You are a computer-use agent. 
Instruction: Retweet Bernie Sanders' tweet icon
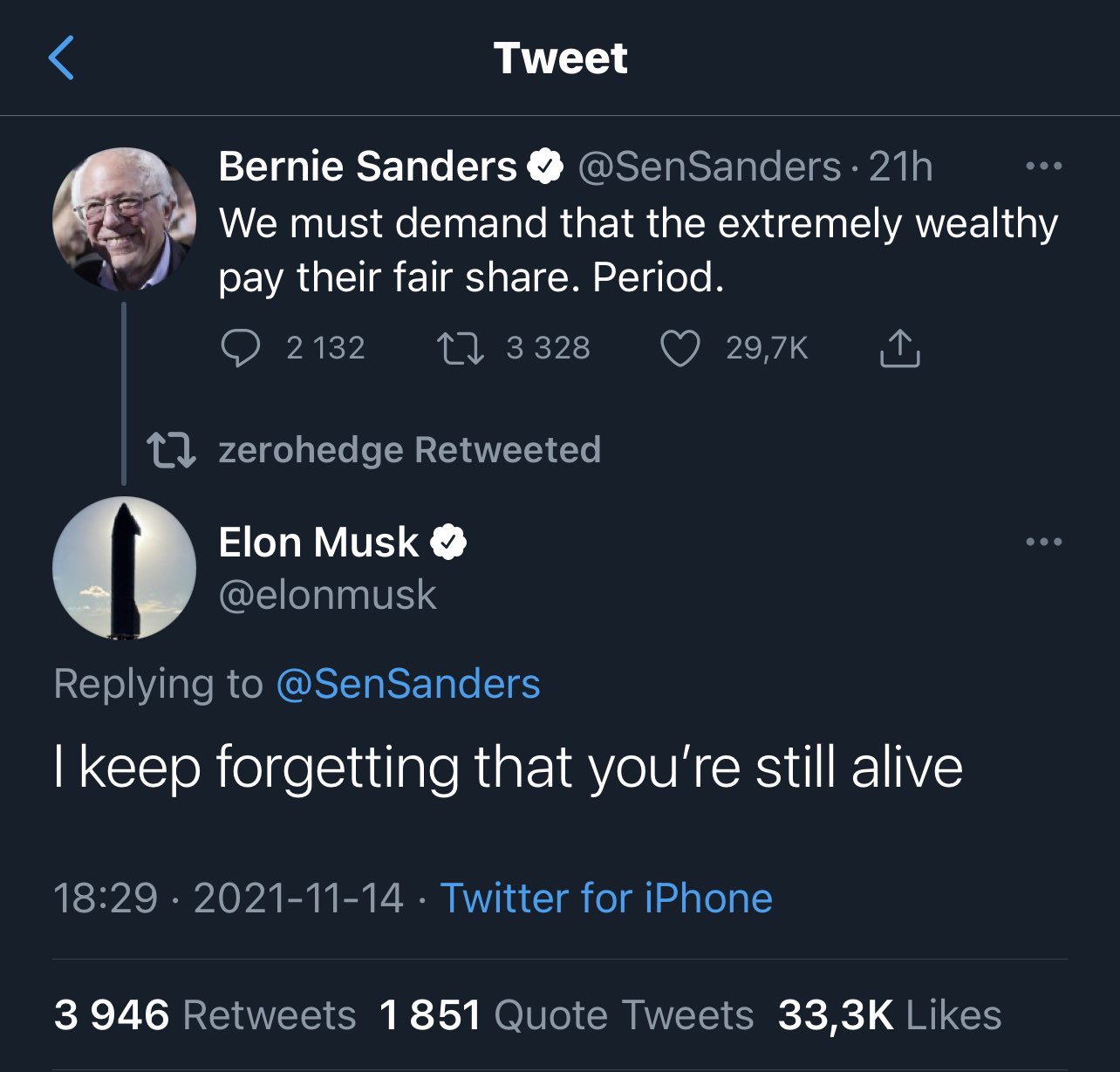tap(460, 349)
